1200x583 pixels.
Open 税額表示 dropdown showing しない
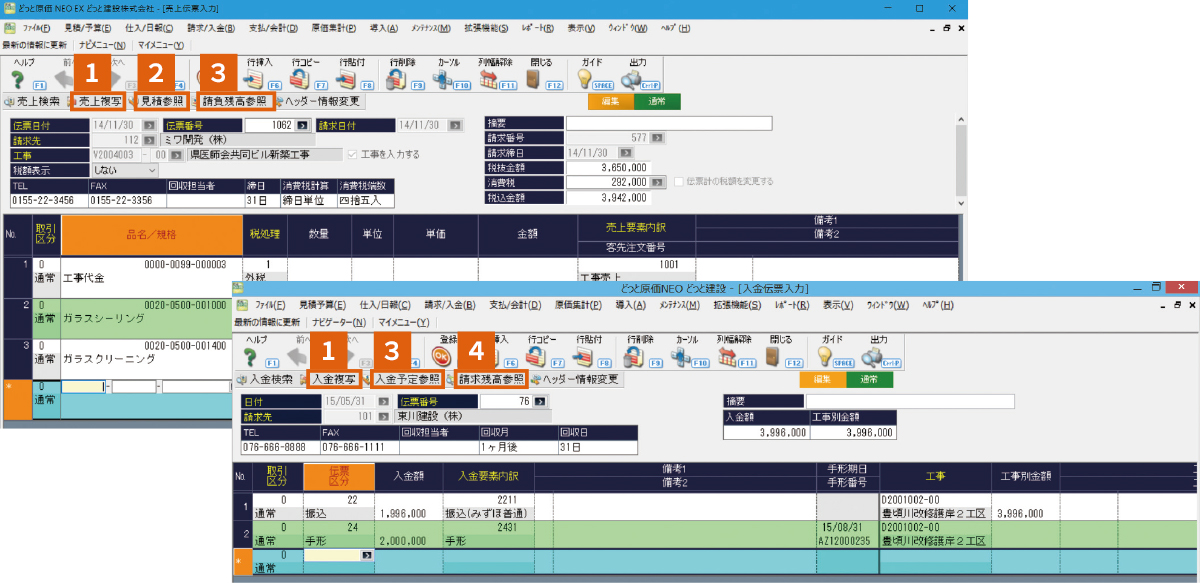(124, 169)
